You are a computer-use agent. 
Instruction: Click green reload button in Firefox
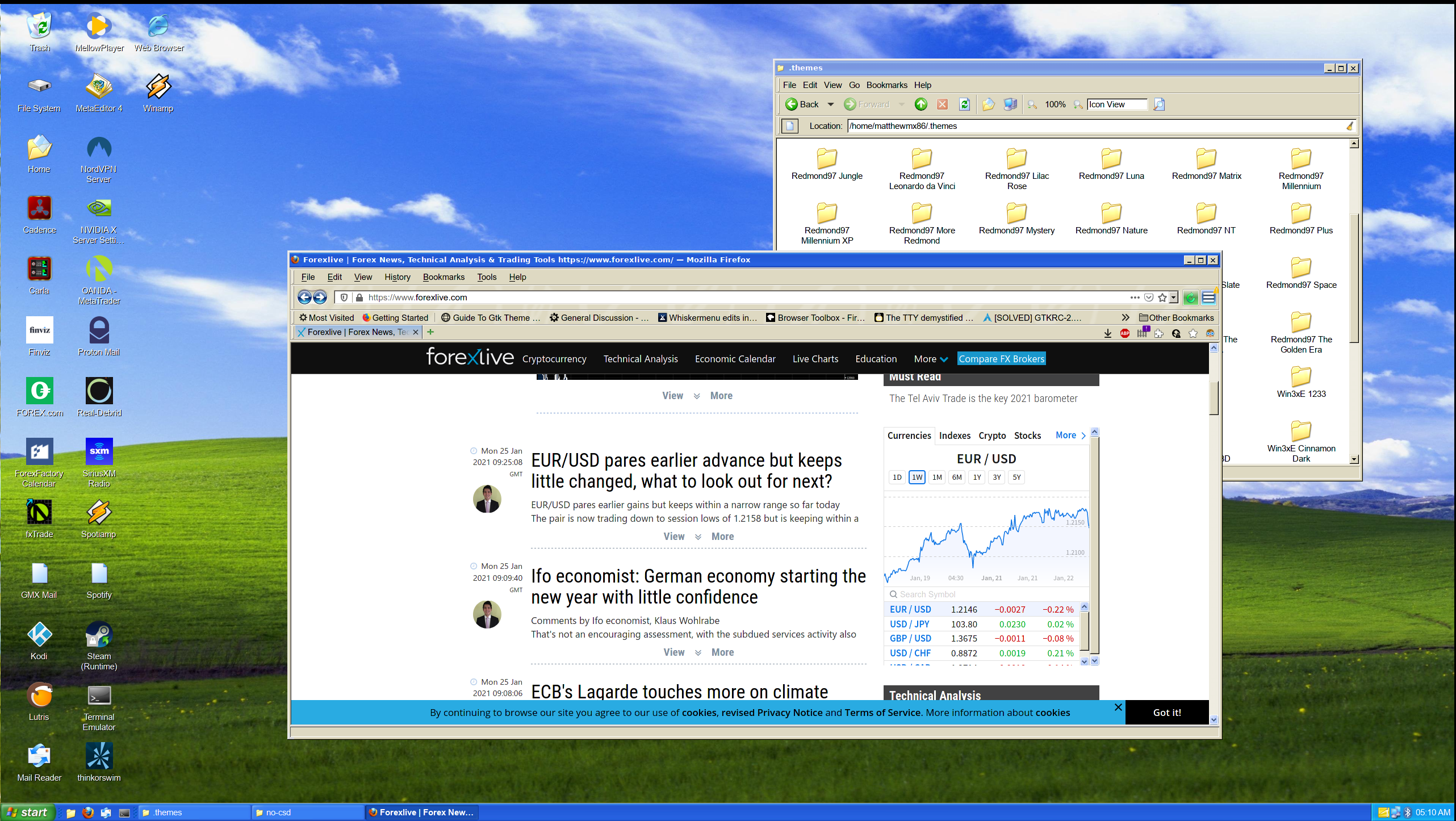tap(1191, 297)
